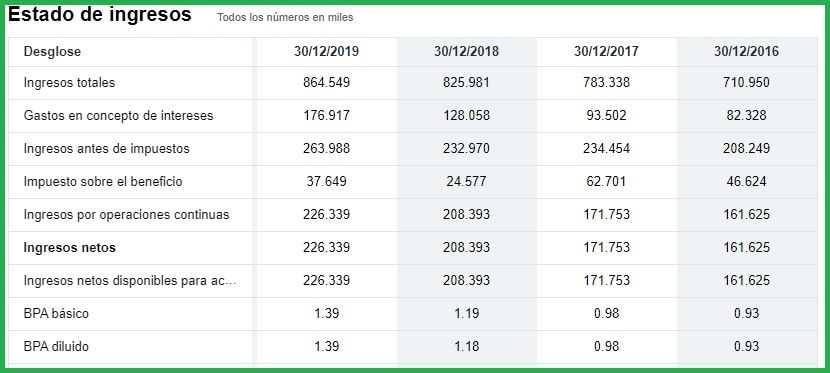Click Impuesto sobre el beneficio label
Image resolution: width=830 pixels, height=373 pixels.
point(103,181)
